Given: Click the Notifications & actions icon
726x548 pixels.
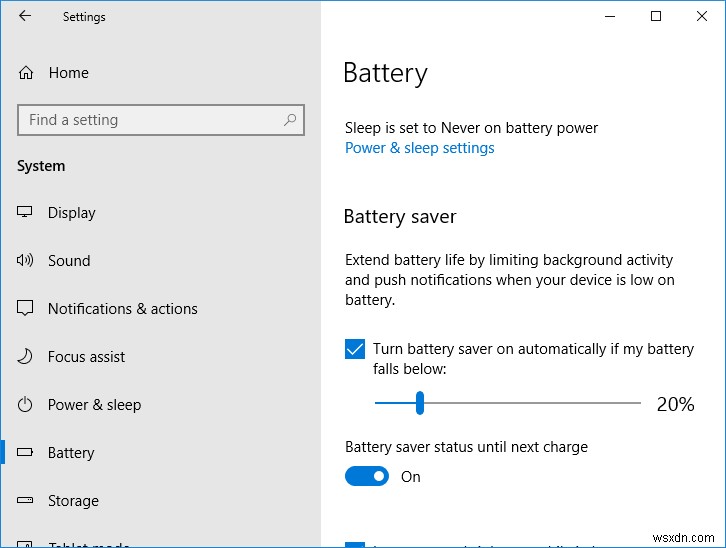Looking at the screenshot, I should coord(26,309).
